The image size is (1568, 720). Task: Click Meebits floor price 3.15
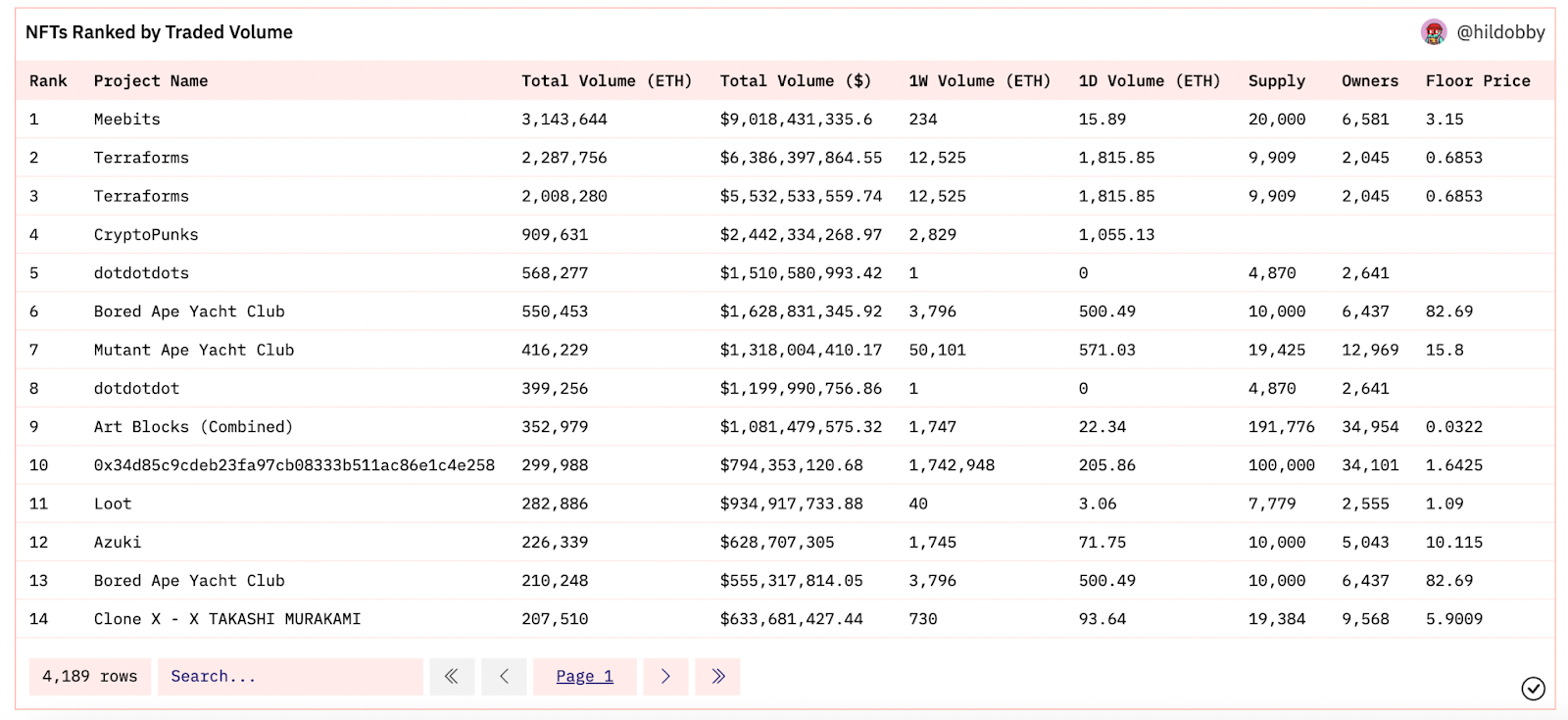click(x=1445, y=120)
